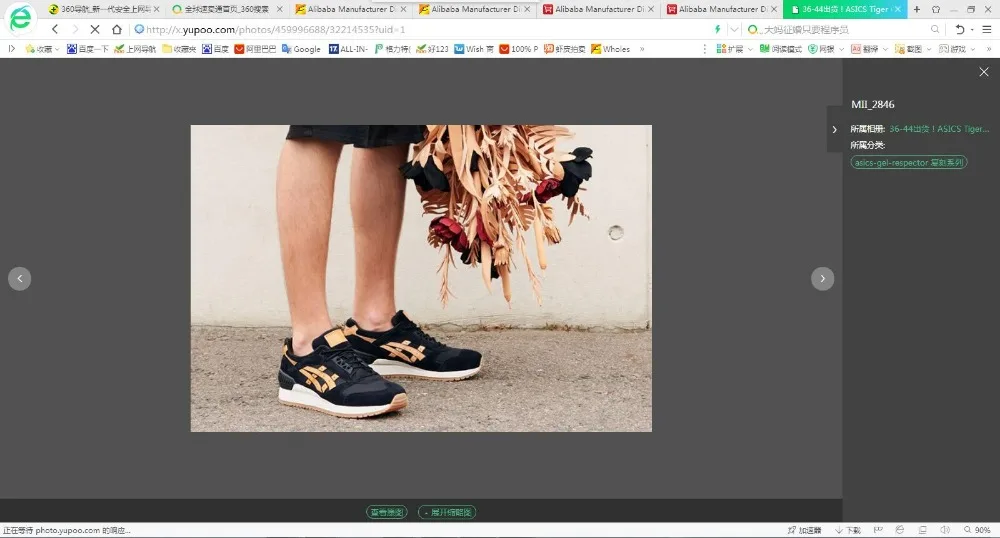Open the 虾皮拍卖 bookmark

[x=564, y=49]
